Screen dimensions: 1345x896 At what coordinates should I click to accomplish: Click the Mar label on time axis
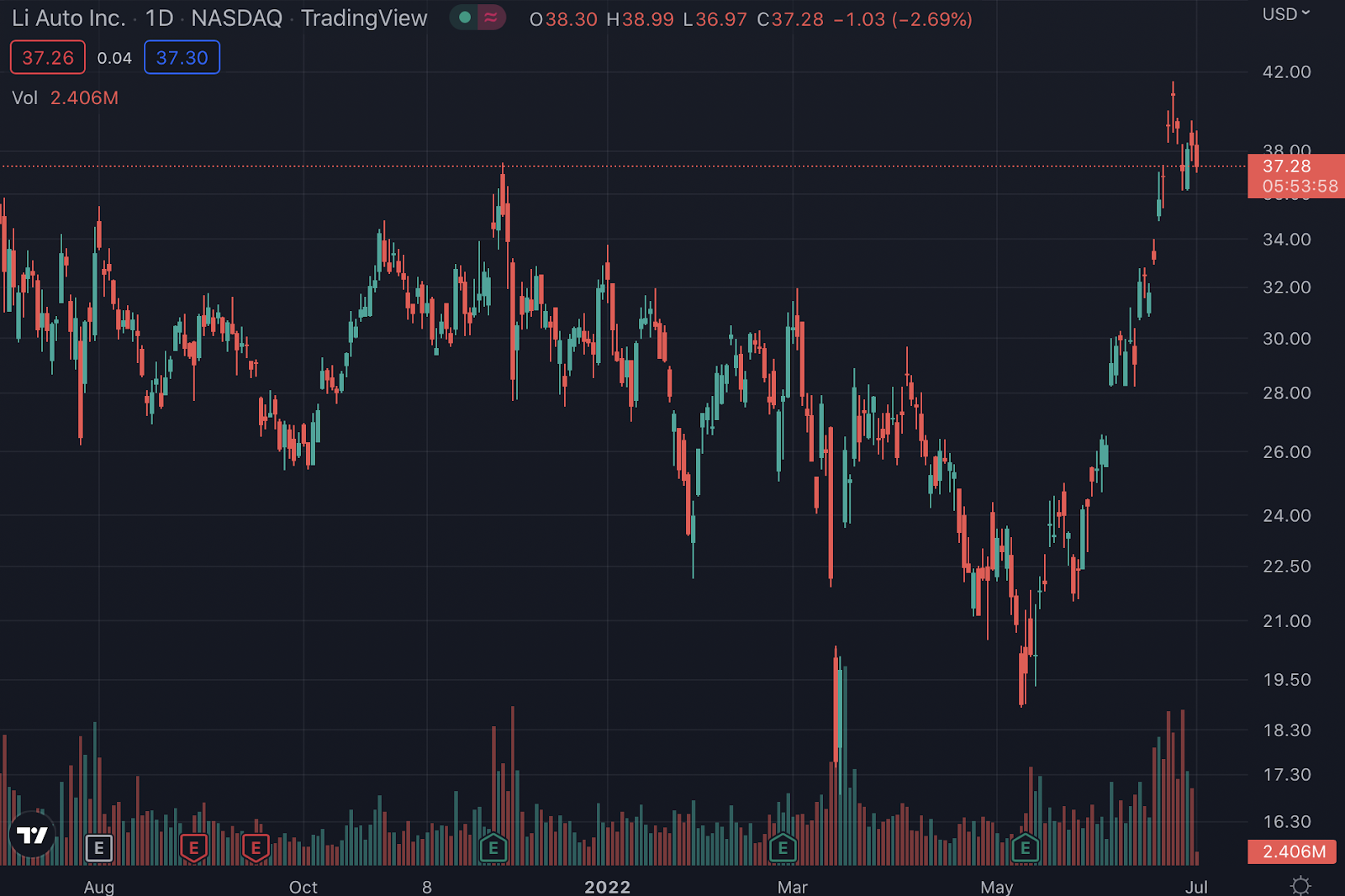793,887
